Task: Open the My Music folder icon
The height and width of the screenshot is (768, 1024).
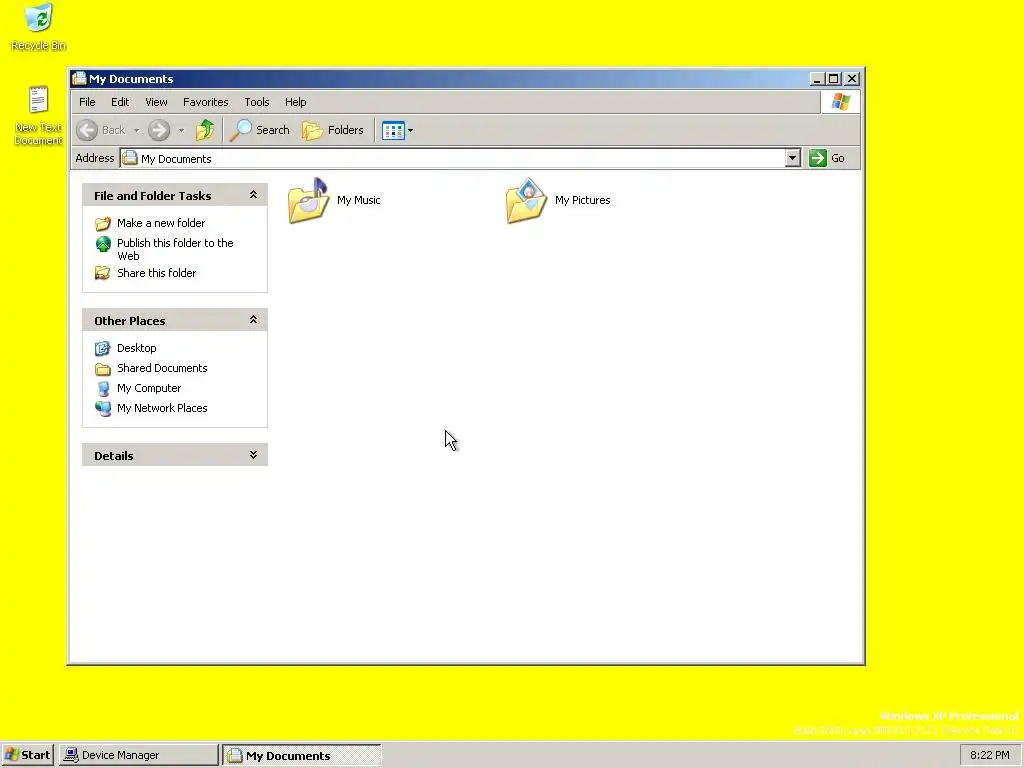Action: [308, 200]
